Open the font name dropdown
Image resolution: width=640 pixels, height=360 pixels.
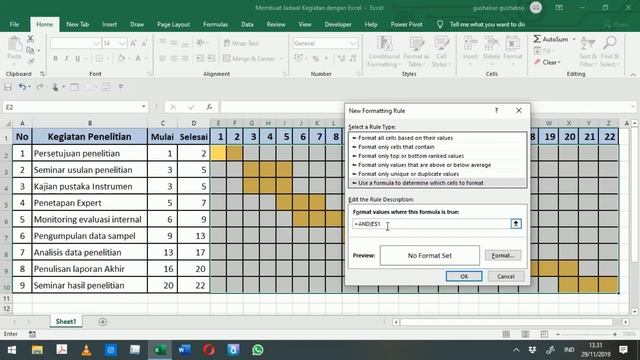pos(96,43)
